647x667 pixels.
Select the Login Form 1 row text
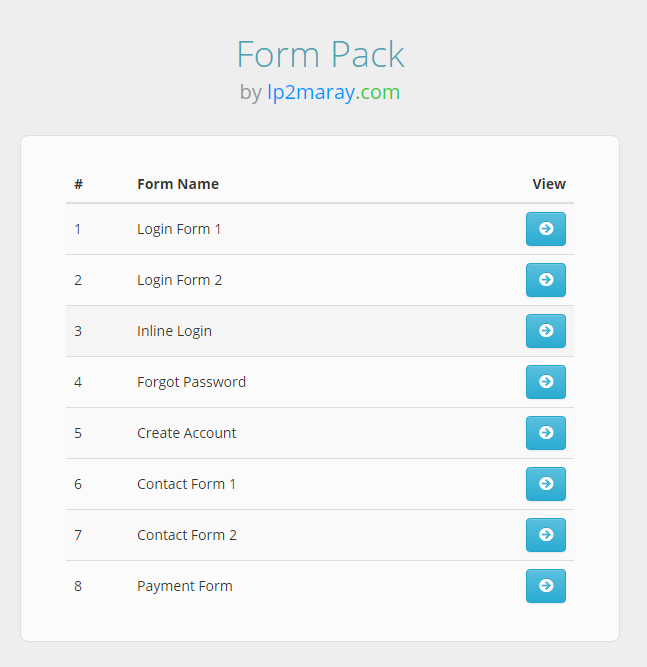(x=179, y=229)
